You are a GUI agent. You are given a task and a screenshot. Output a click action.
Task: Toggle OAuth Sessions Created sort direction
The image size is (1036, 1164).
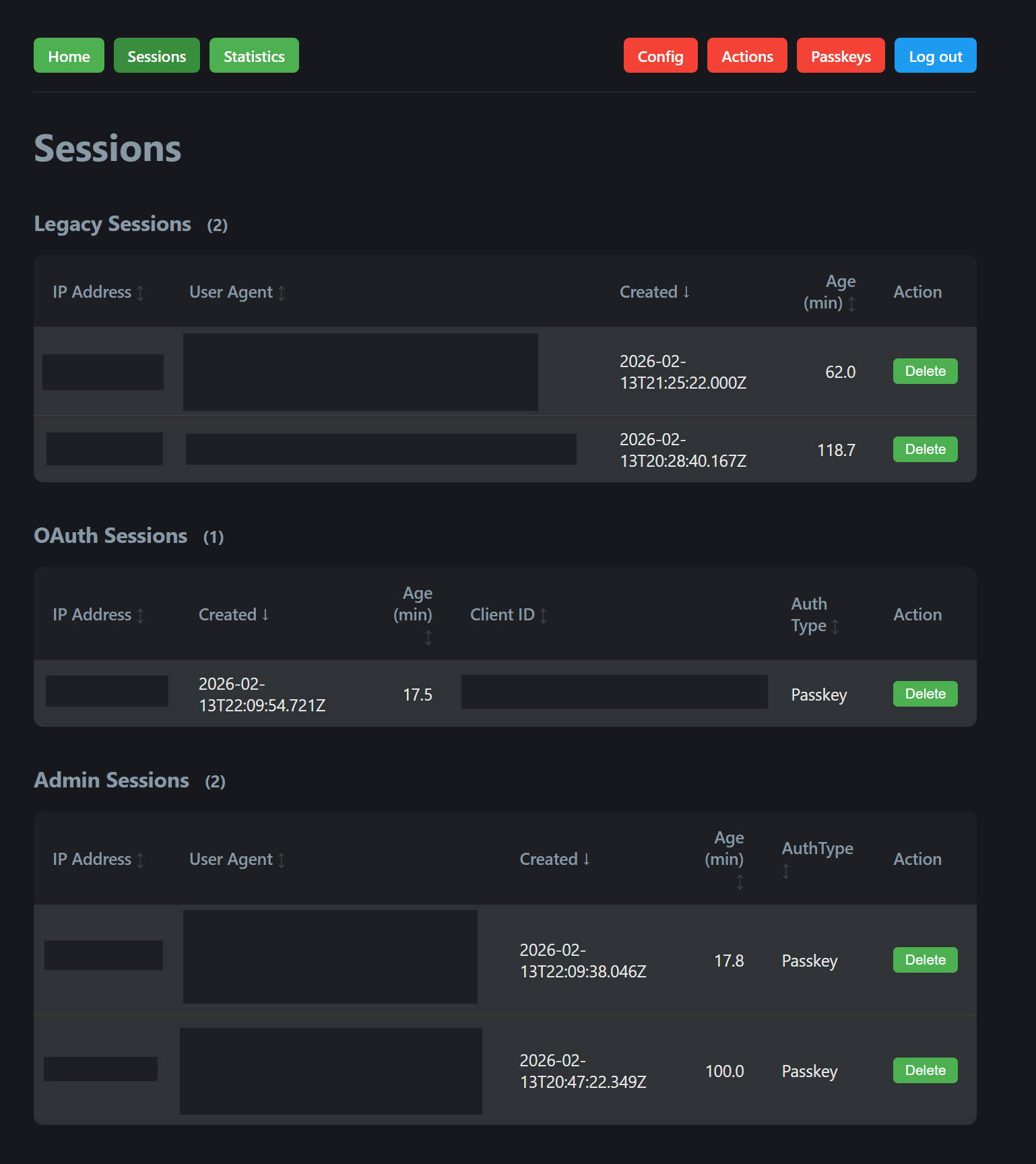(265, 614)
